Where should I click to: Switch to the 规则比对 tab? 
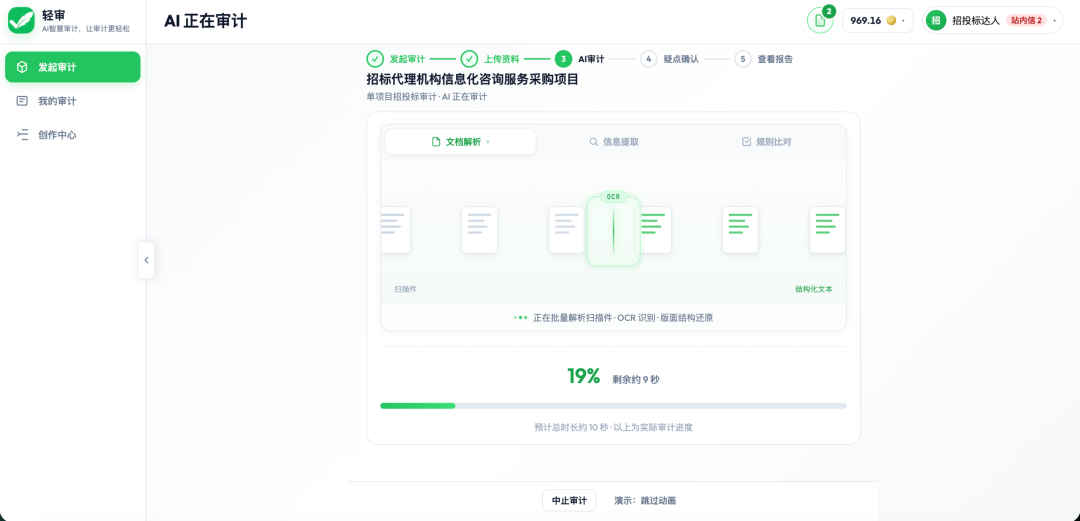coord(766,142)
